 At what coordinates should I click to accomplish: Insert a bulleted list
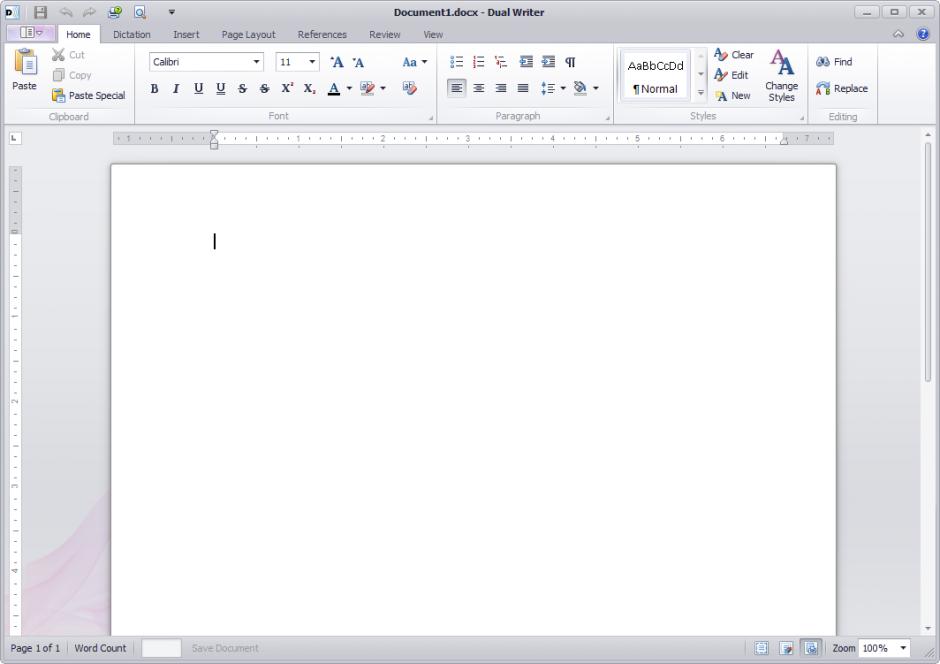tap(456, 62)
